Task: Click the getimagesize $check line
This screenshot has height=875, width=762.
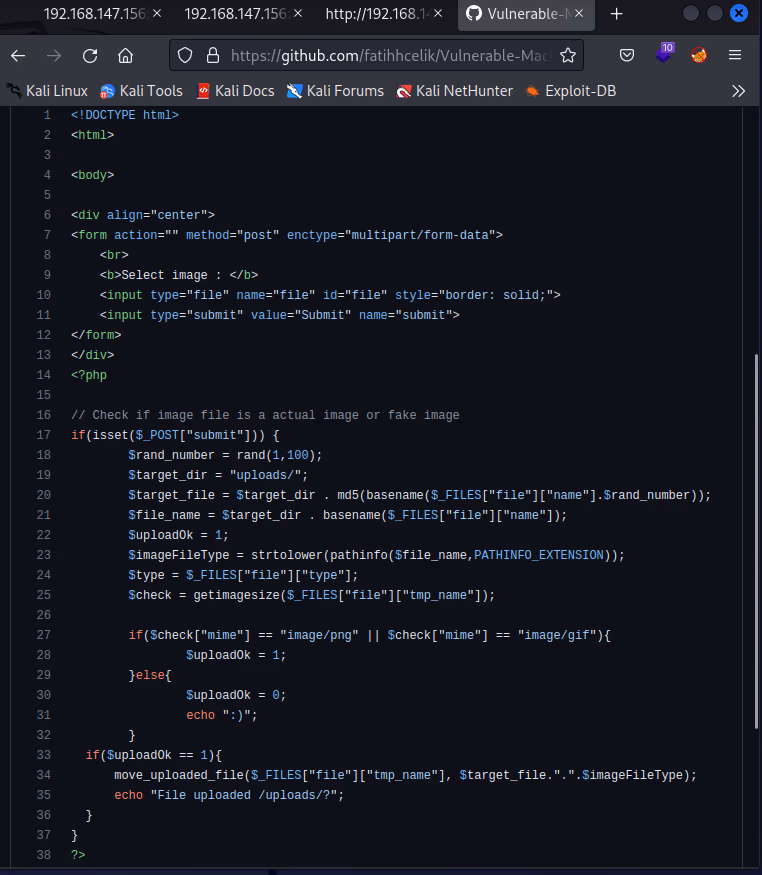Action: coord(311,595)
